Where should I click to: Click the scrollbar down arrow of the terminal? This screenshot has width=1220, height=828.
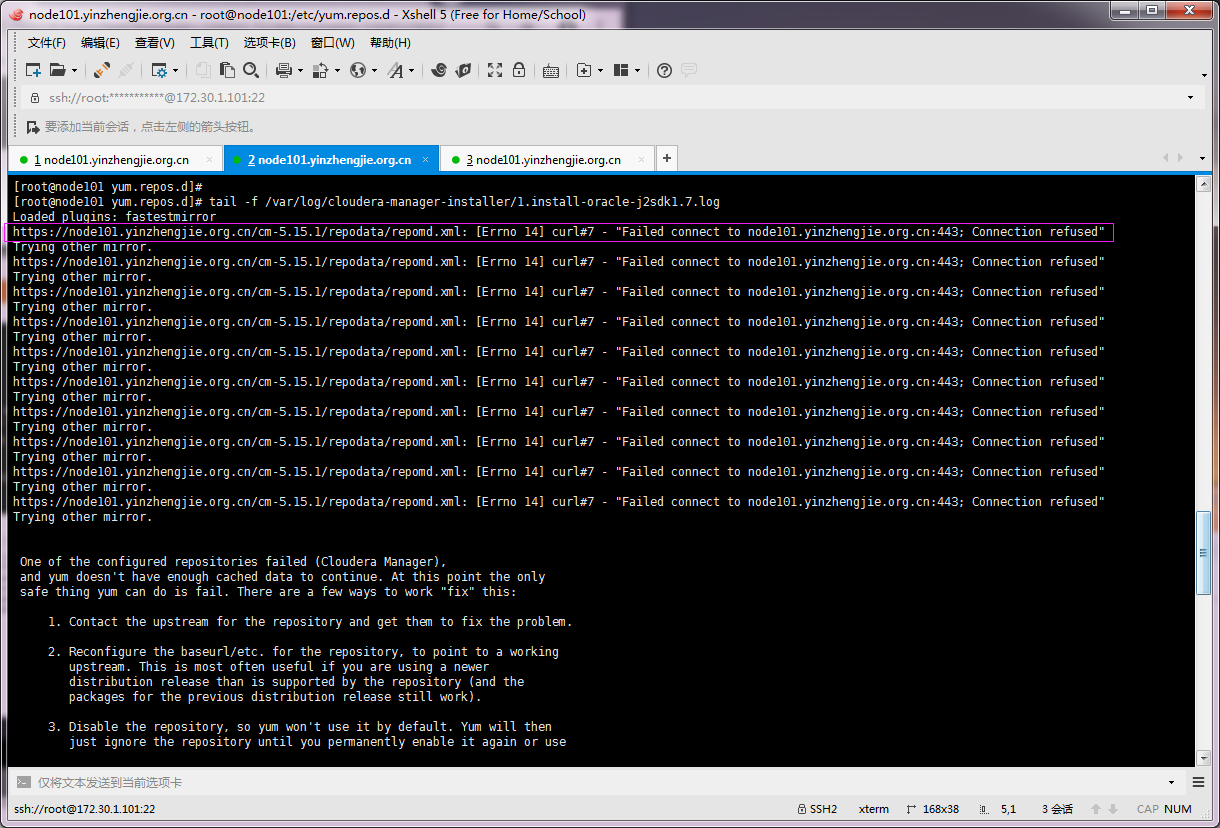point(1203,758)
